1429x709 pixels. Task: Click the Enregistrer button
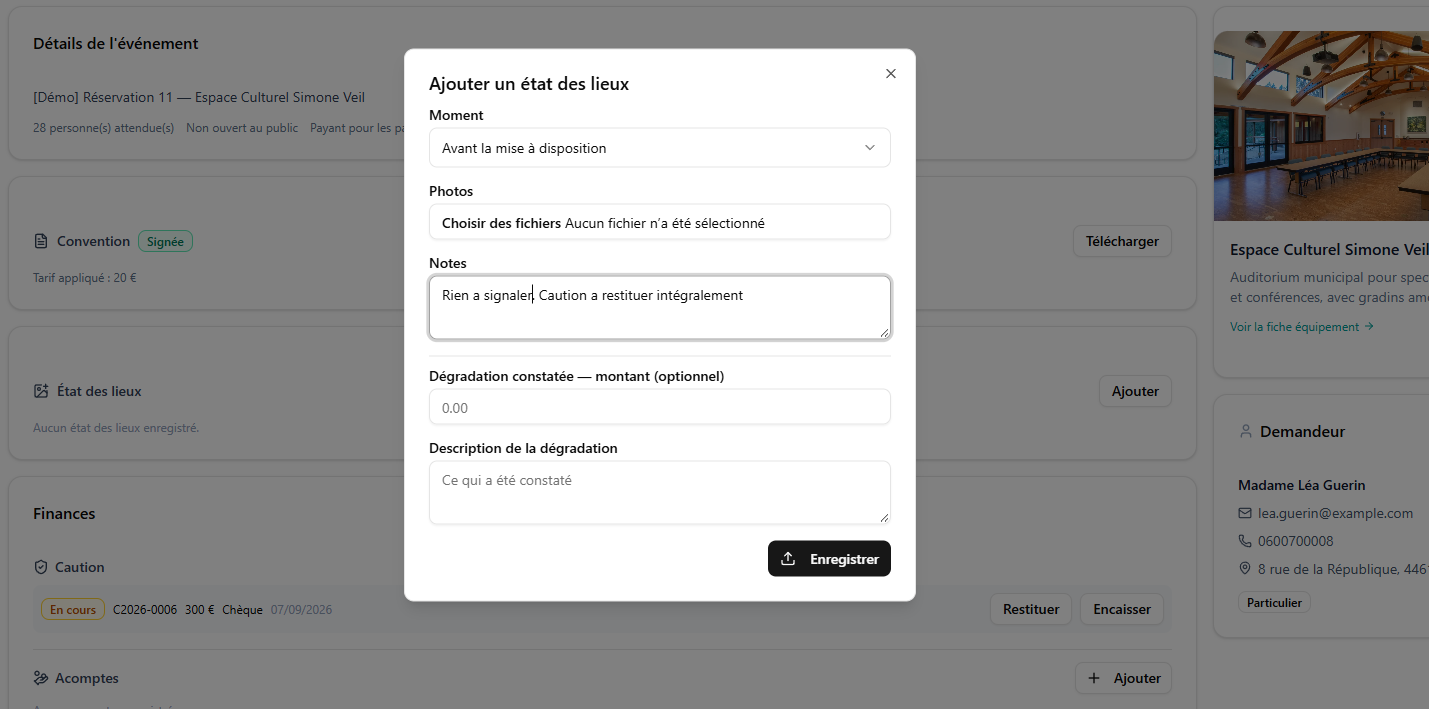click(829, 559)
